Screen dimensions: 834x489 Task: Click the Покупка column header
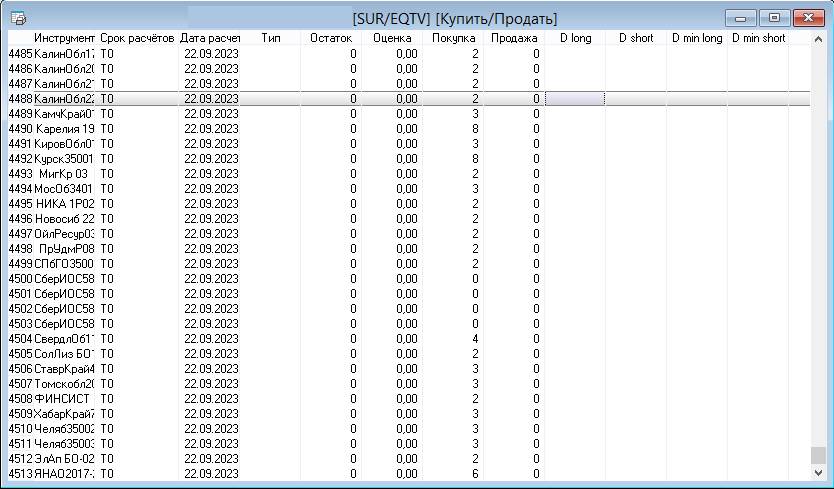pos(453,38)
